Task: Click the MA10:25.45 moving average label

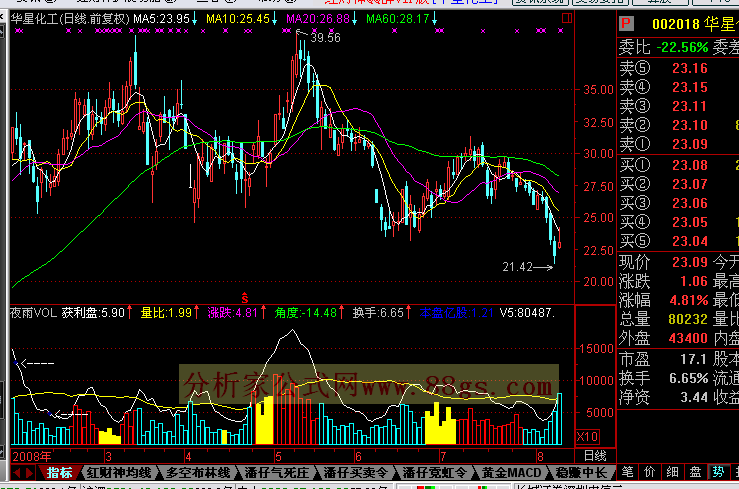Action: click(238, 19)
